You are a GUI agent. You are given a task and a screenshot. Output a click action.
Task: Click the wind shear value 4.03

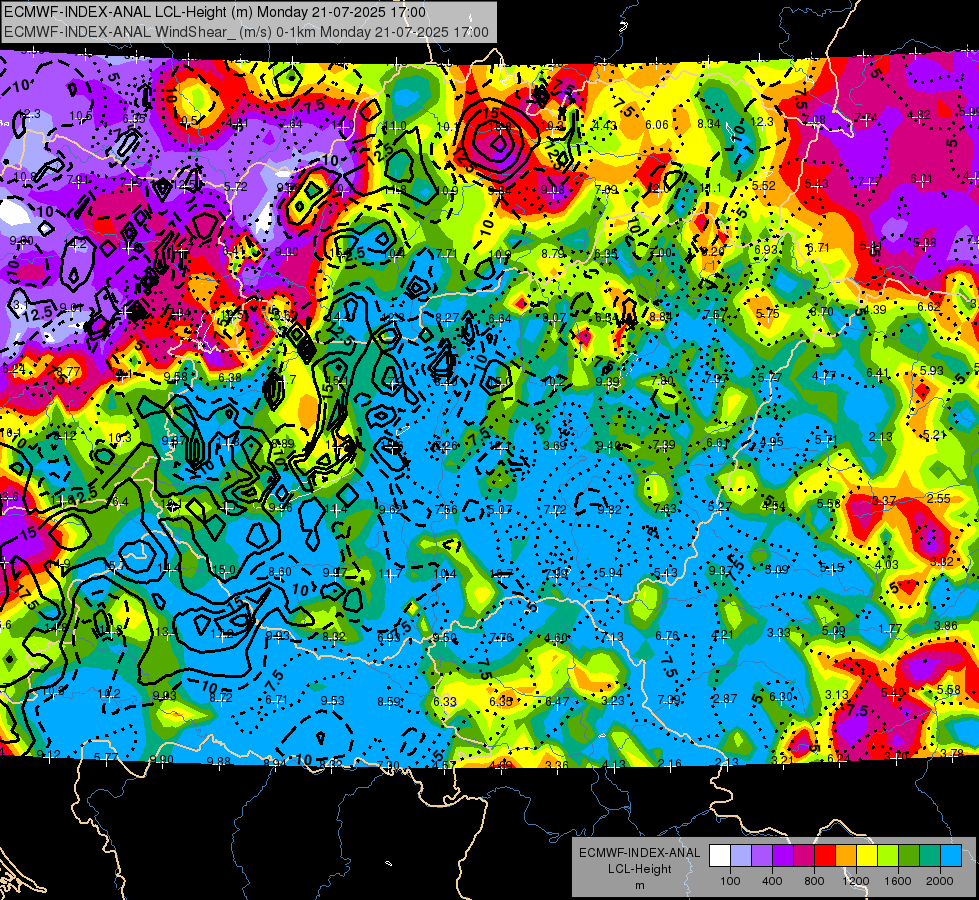click(x=887, y=565)
